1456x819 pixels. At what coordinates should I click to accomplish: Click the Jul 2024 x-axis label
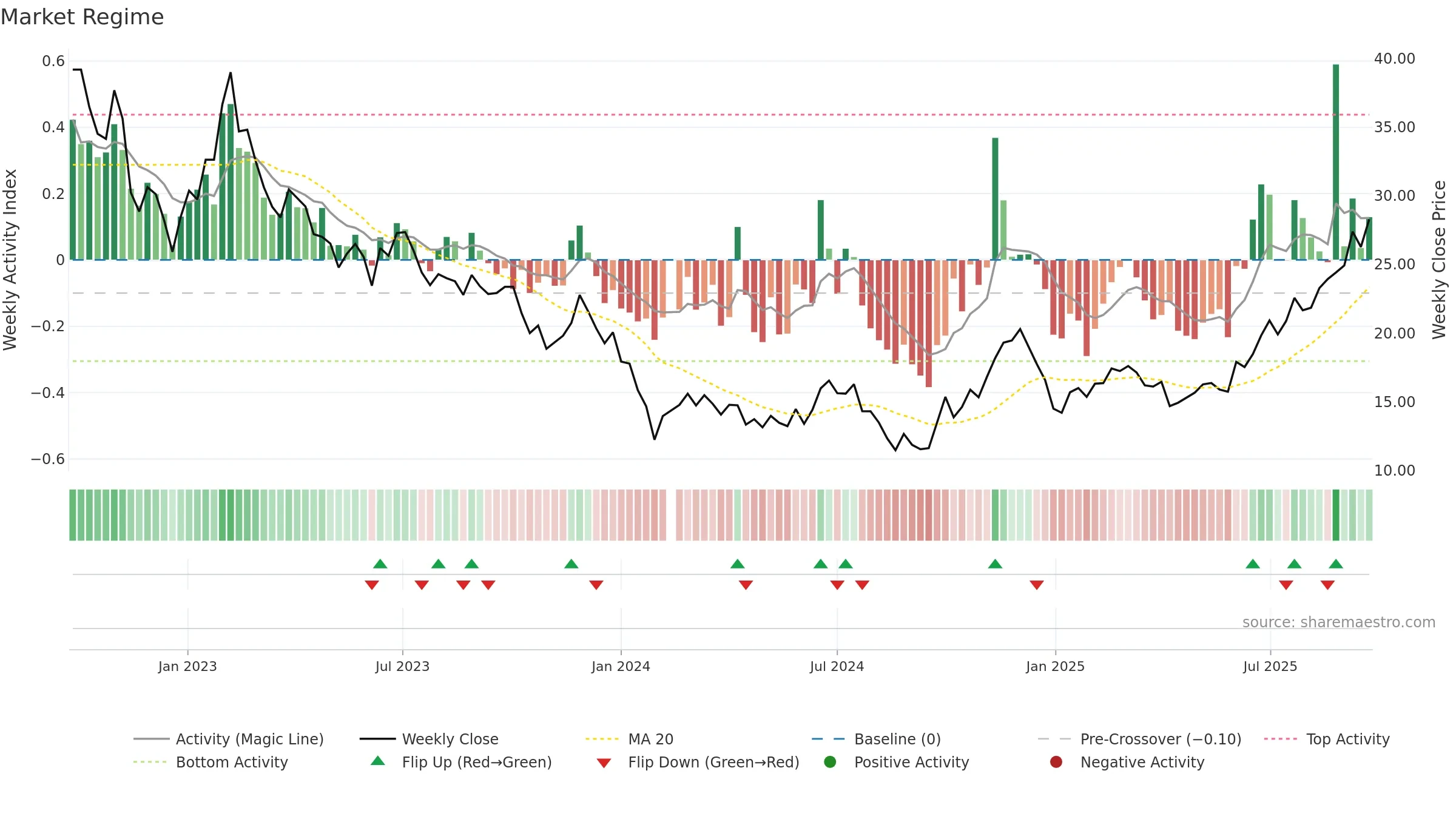[x=837, y=666]
